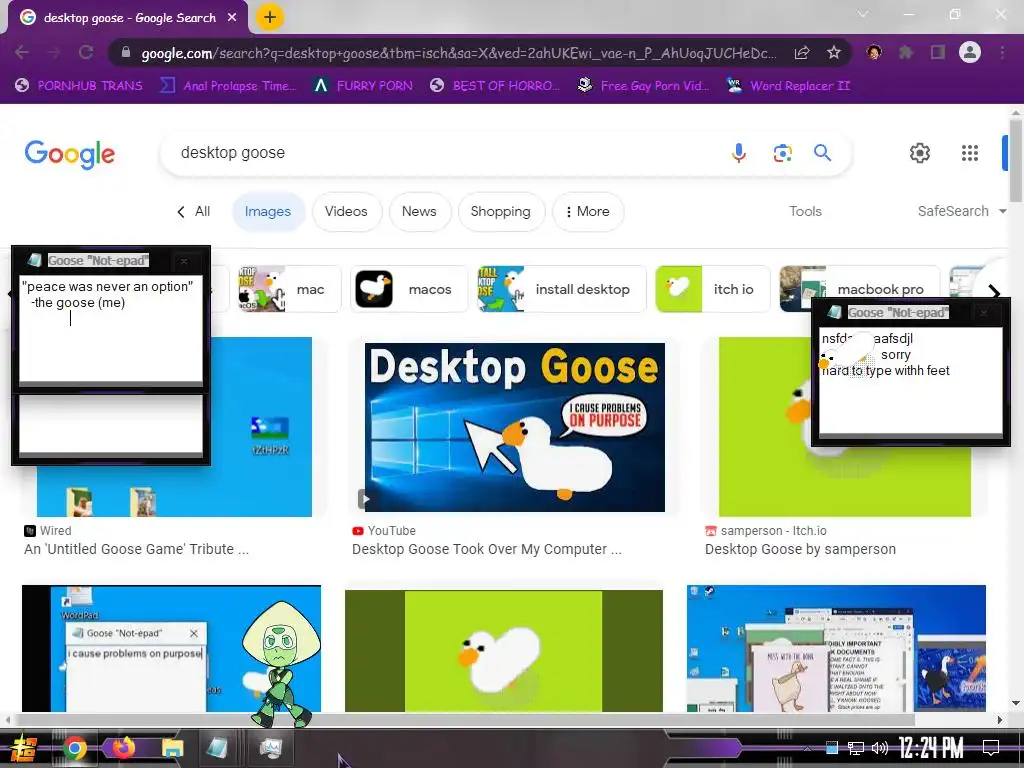Open 'Desktop Goose Took Over My Computer' link
This screenshot has height=768, width=1024.
tap(487, 549)
